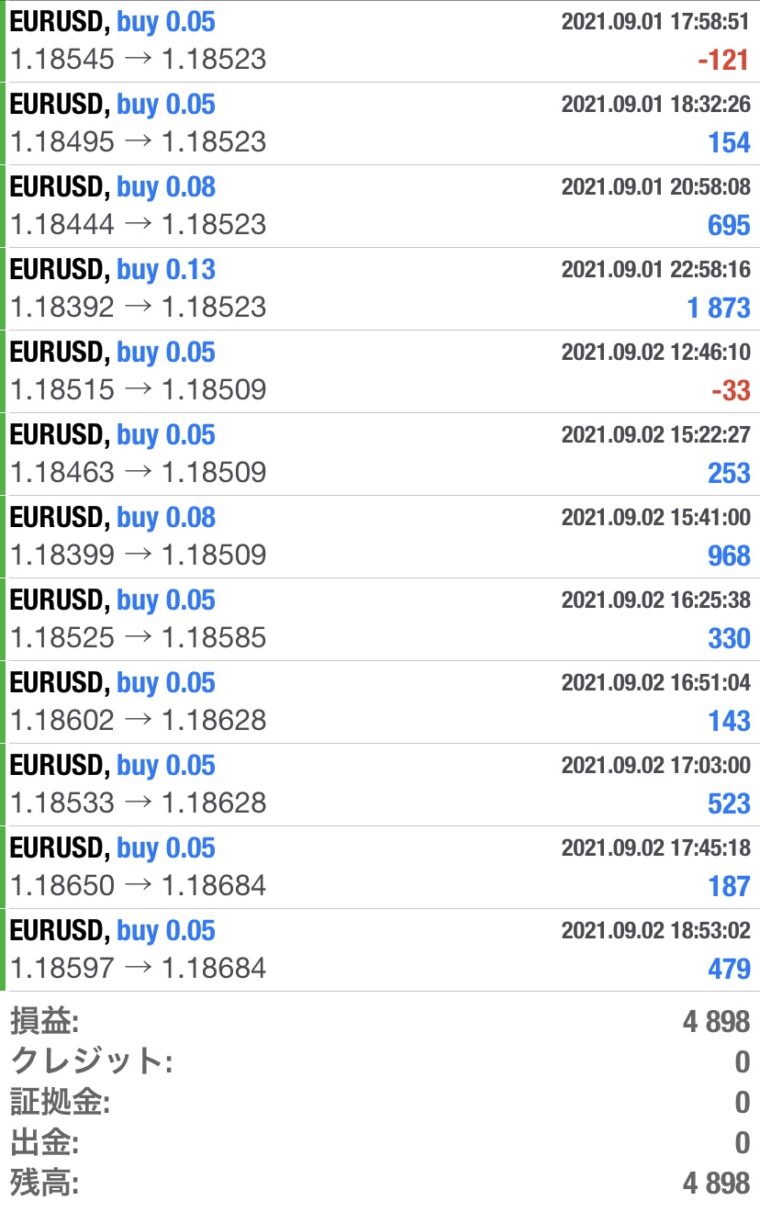Tap the last trade with profit 479
The width and height of the screenshot is (760, 1212).
(380, 950)
